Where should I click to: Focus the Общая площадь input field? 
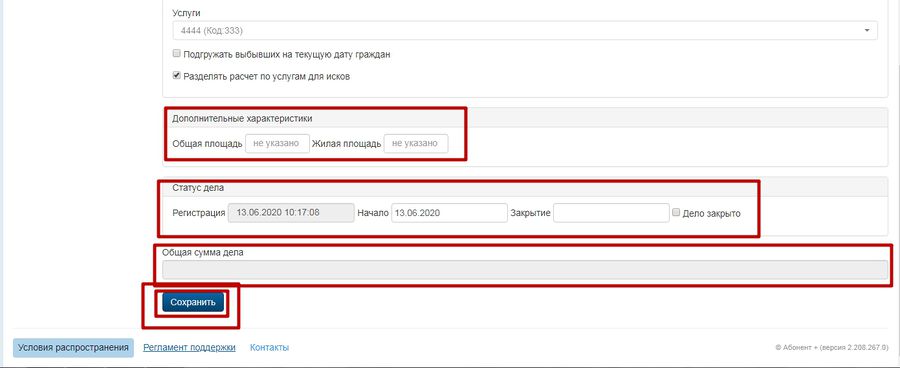277,144
